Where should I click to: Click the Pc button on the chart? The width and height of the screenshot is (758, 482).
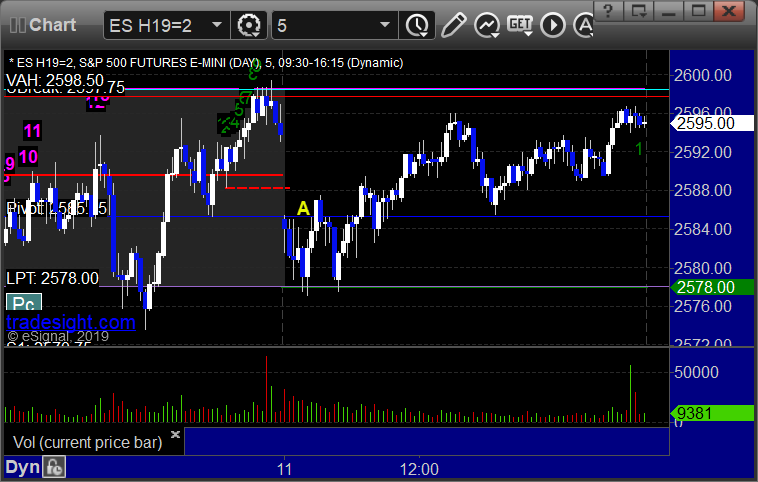coord(24,303)
